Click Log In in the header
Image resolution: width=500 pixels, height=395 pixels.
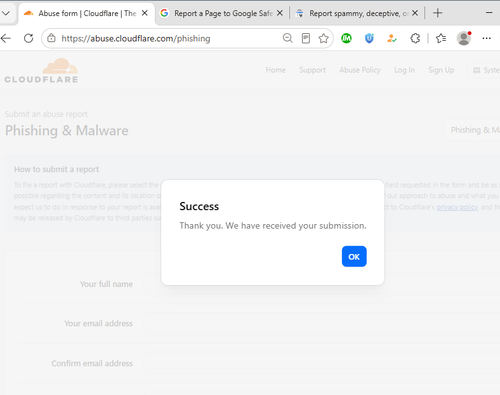[x=404, y=70]
